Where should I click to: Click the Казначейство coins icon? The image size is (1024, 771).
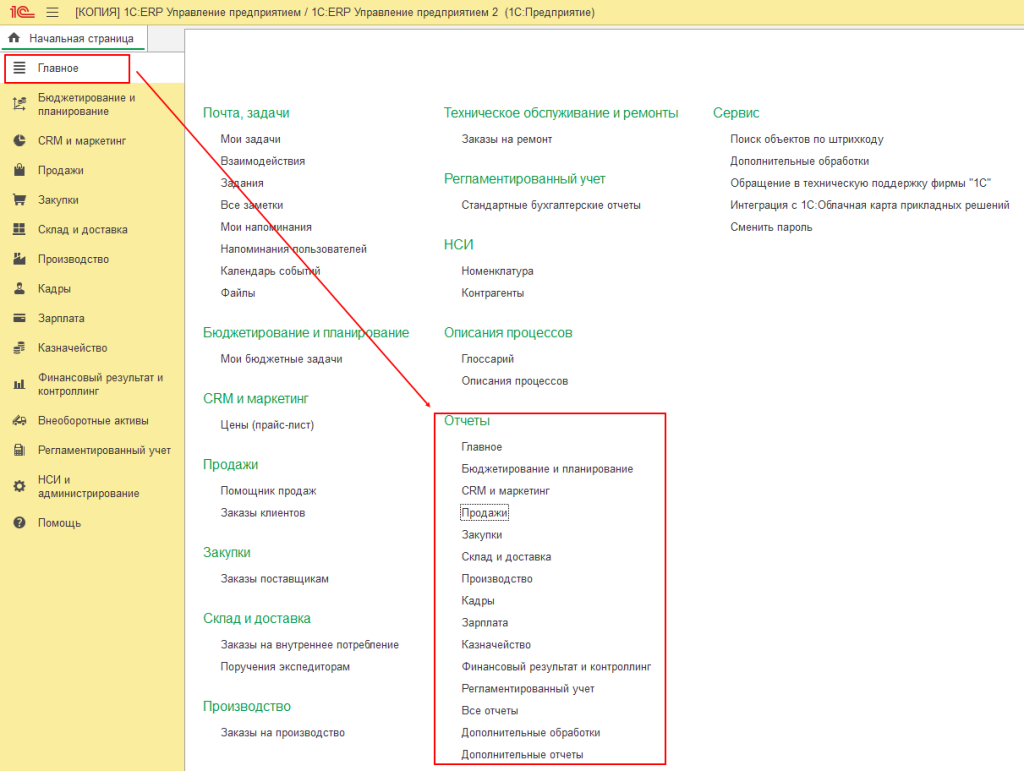click(19, 348)
